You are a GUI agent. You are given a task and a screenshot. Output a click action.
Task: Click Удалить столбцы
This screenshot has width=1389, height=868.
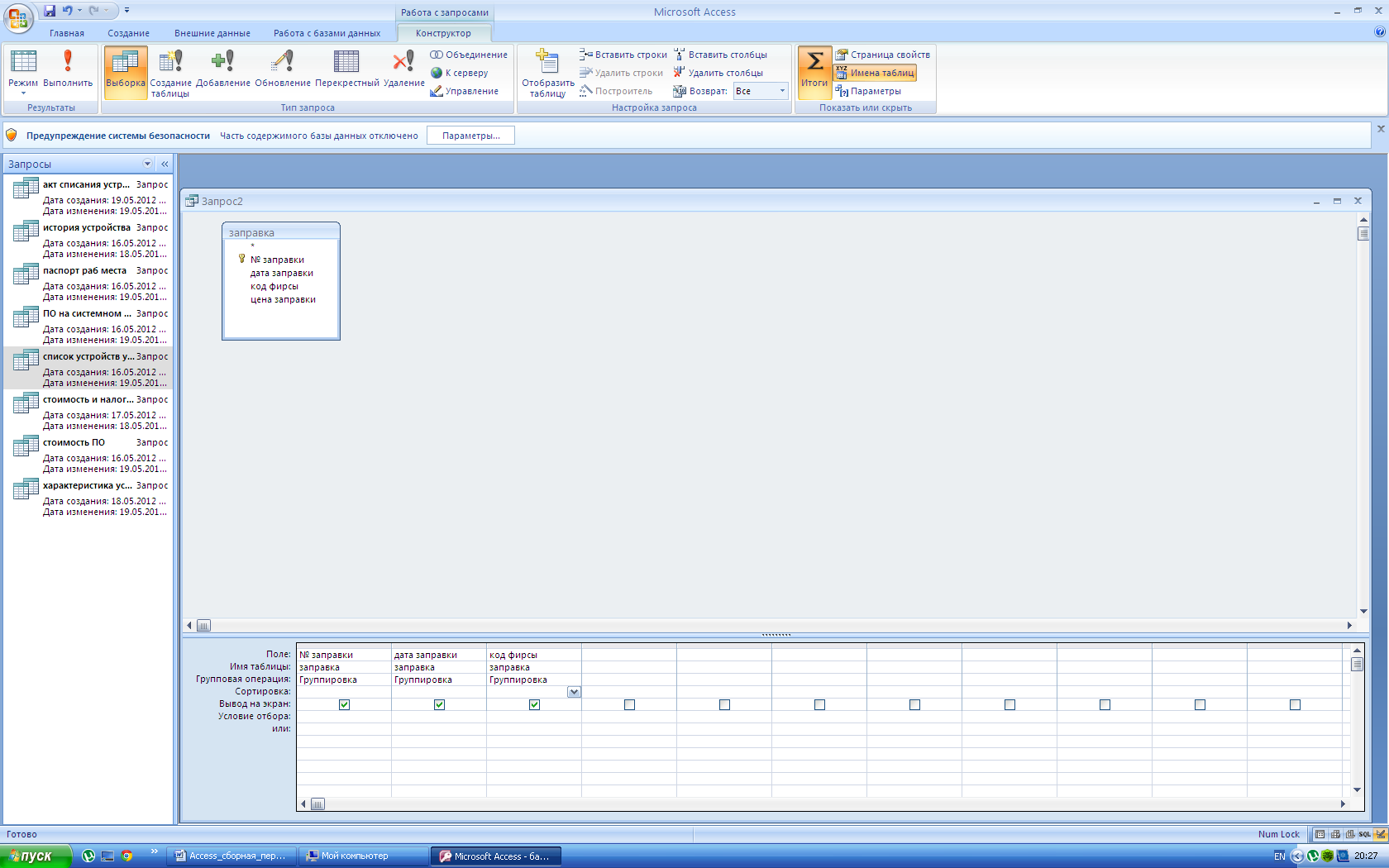point(718,73)
